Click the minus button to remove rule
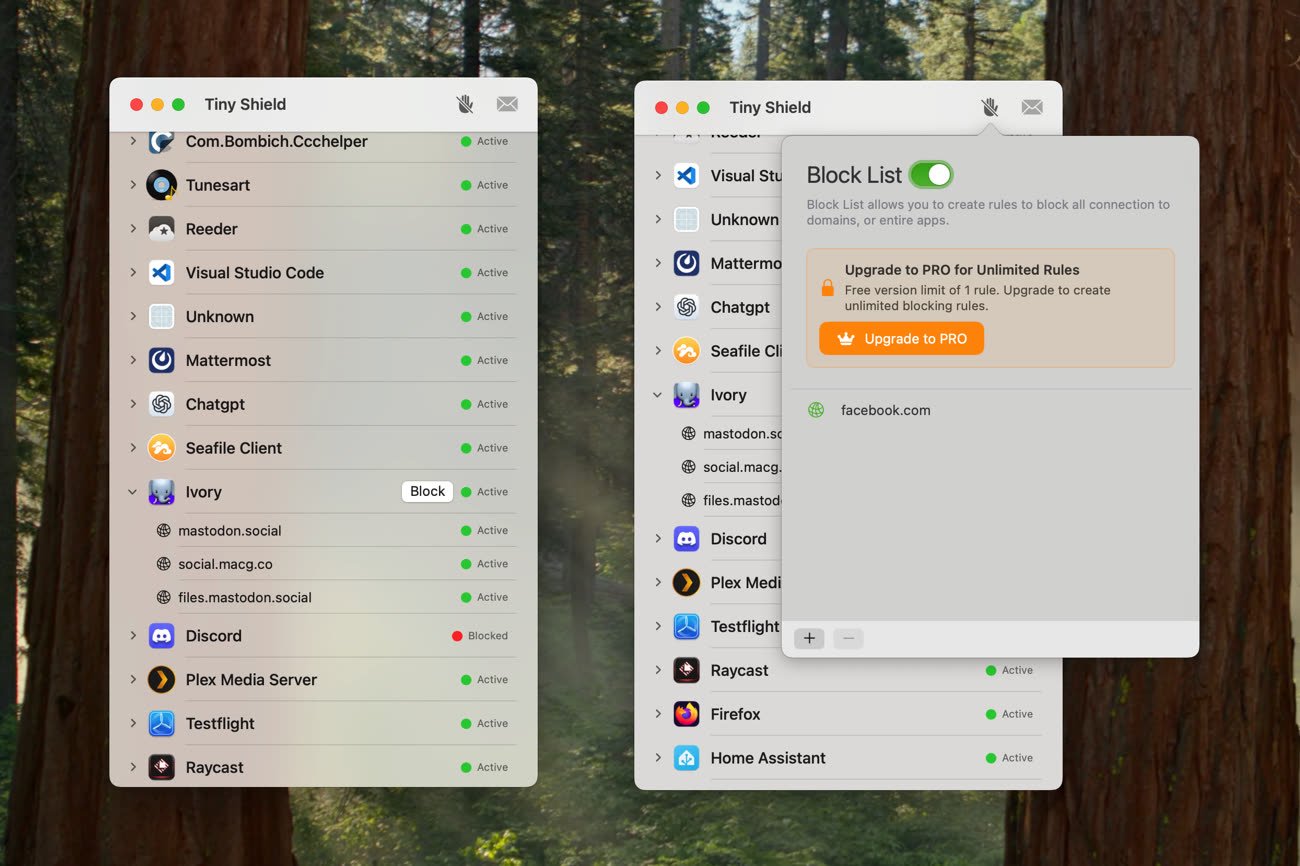The image size is (1300, 866). (x=848, y=638)
